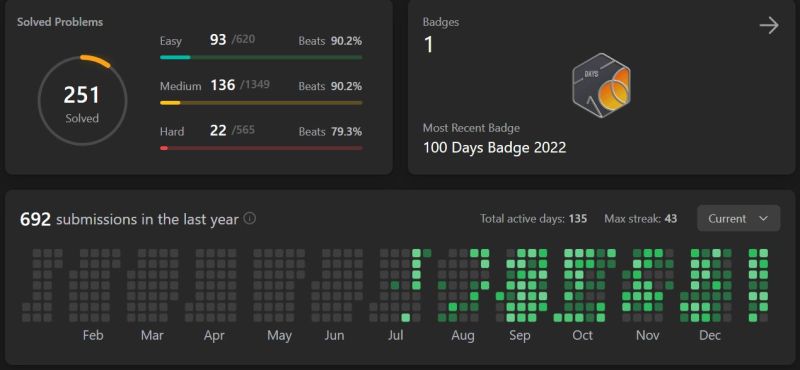This screenshot has width=800, height=370.
Task: Click the submissions info icon
Action: [249, 218]
